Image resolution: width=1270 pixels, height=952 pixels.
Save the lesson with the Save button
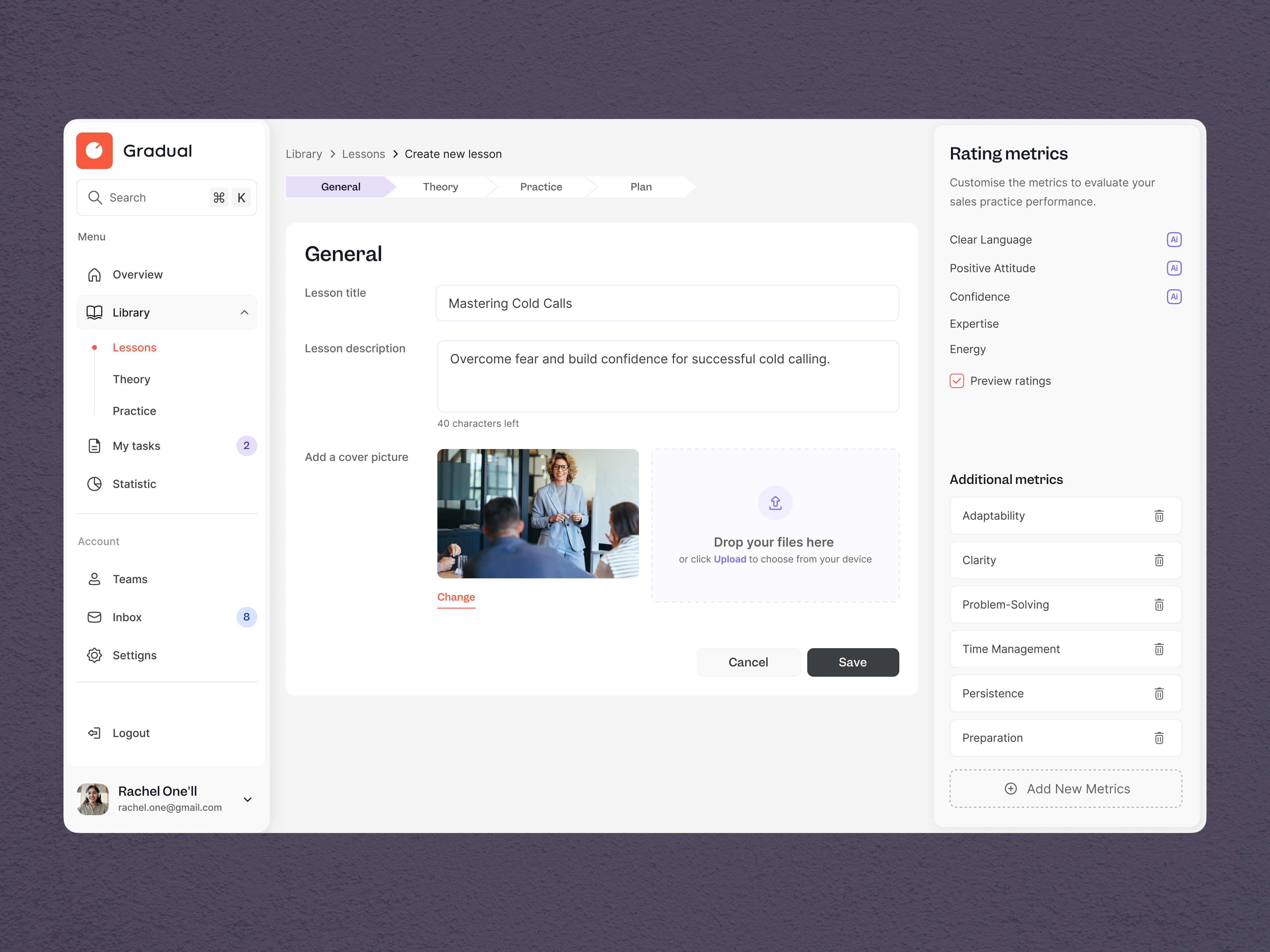point(852,662)
